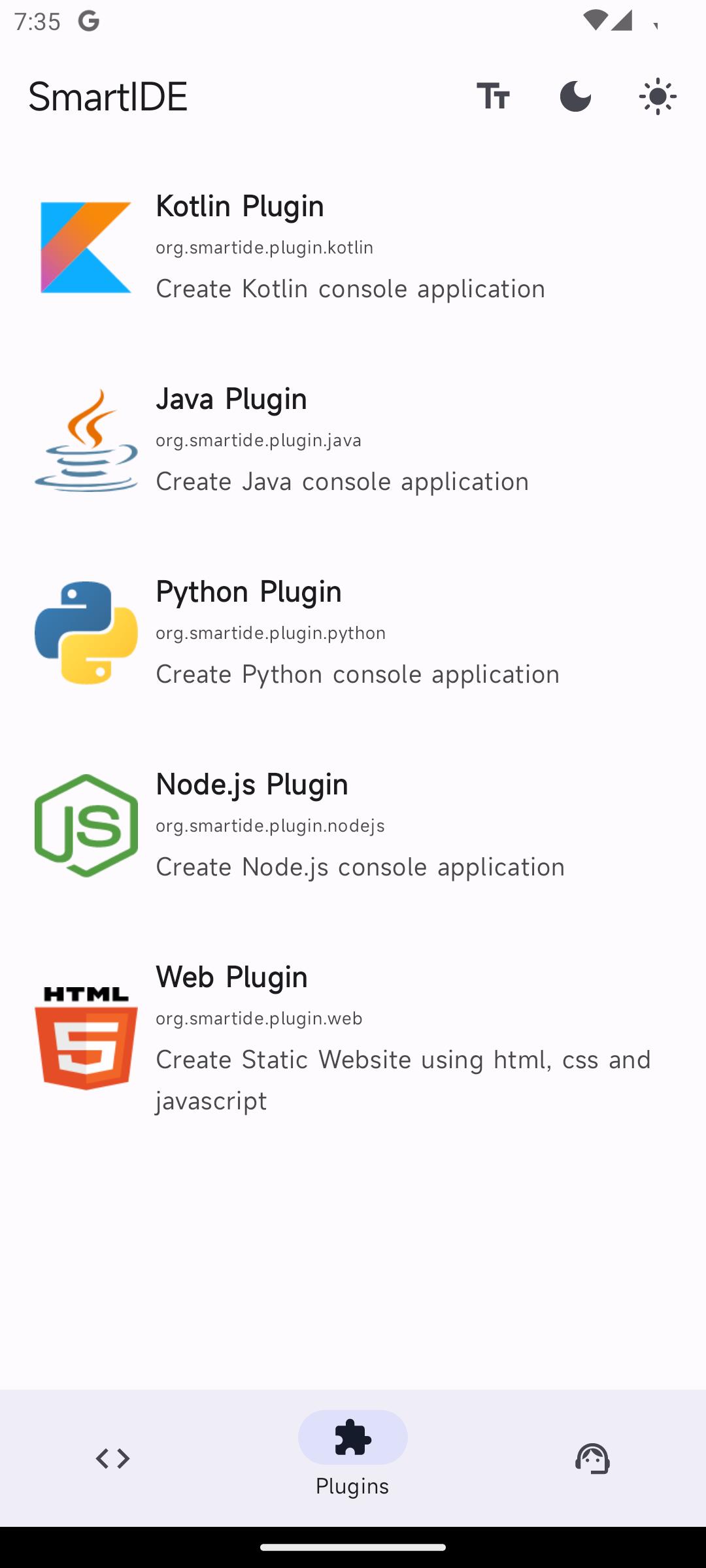Viewport: 706px width, 1568px height.
Task: Open the Java Plugin title
Action: [x=231, y=399]
